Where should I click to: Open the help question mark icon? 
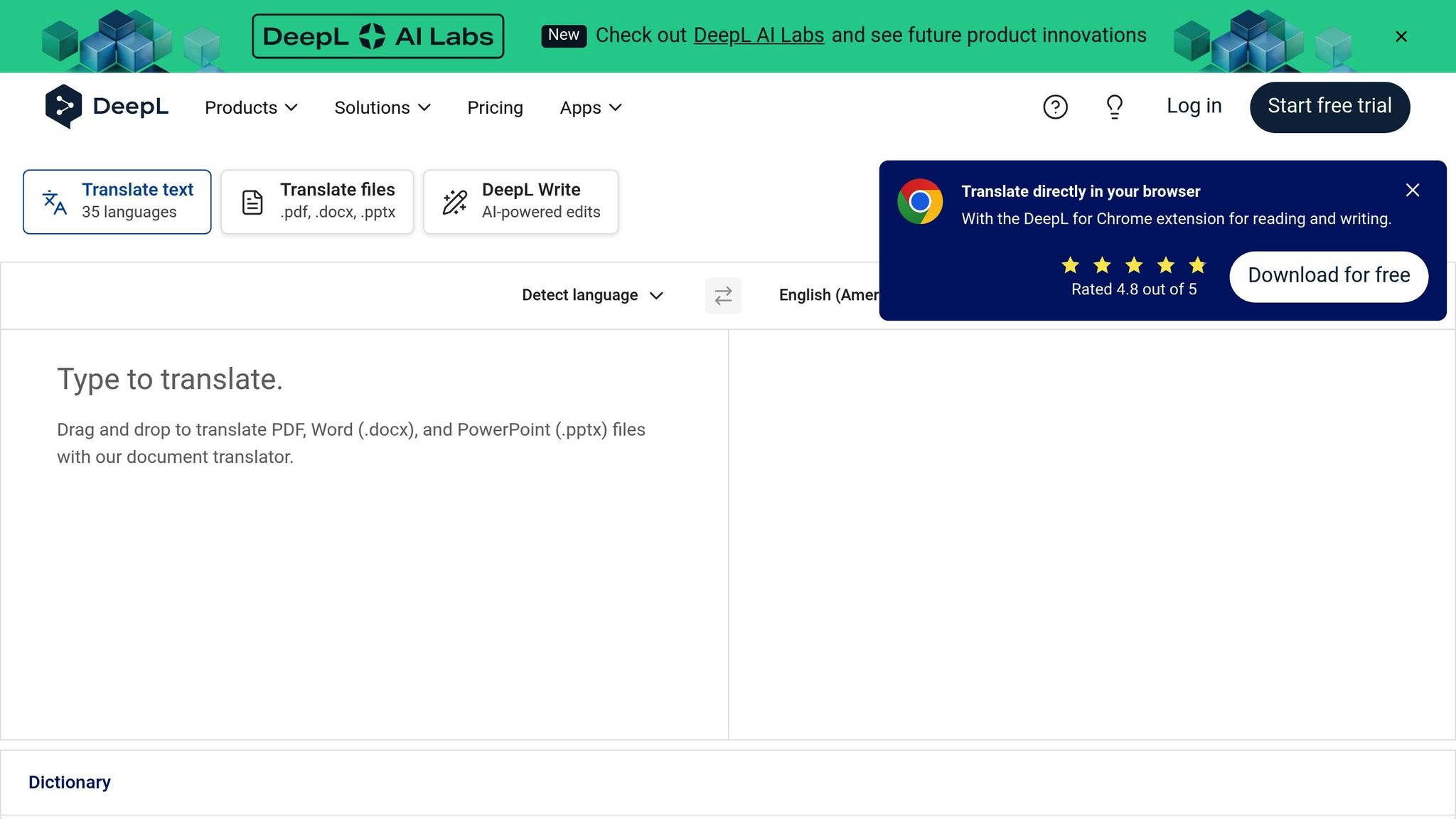pos(1055,107)
